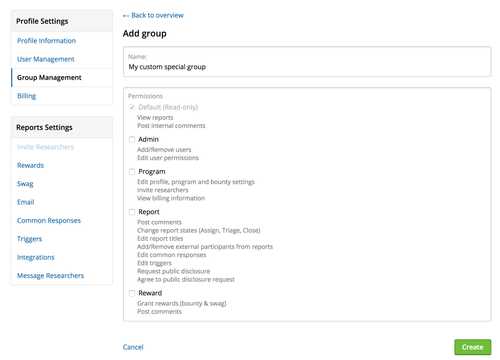500x360 pixels.
Task: Click the Reports Settings header
Action: point(44,128)
